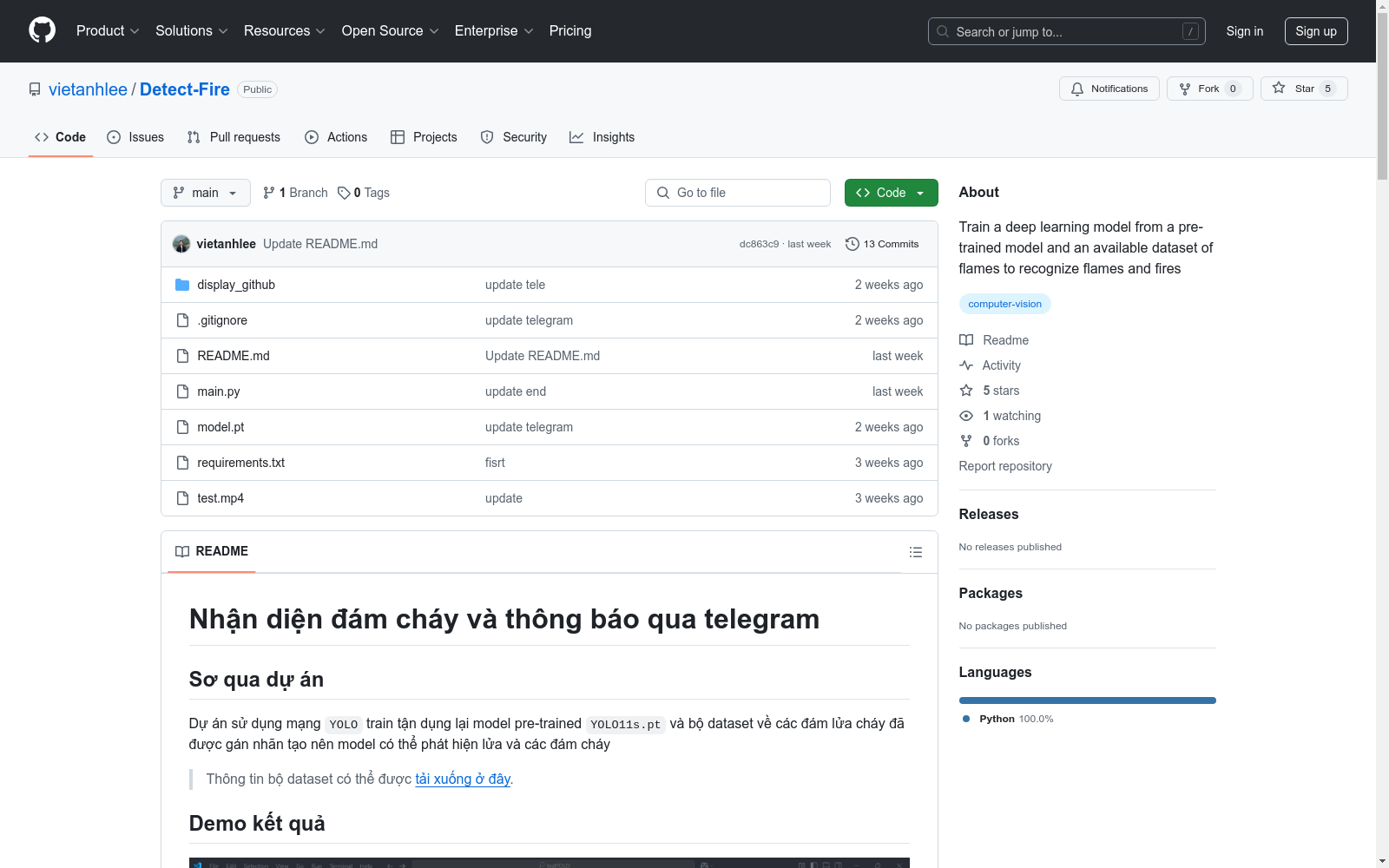Click the branch icon next to 1 Branch

click(x=269, y=193)
